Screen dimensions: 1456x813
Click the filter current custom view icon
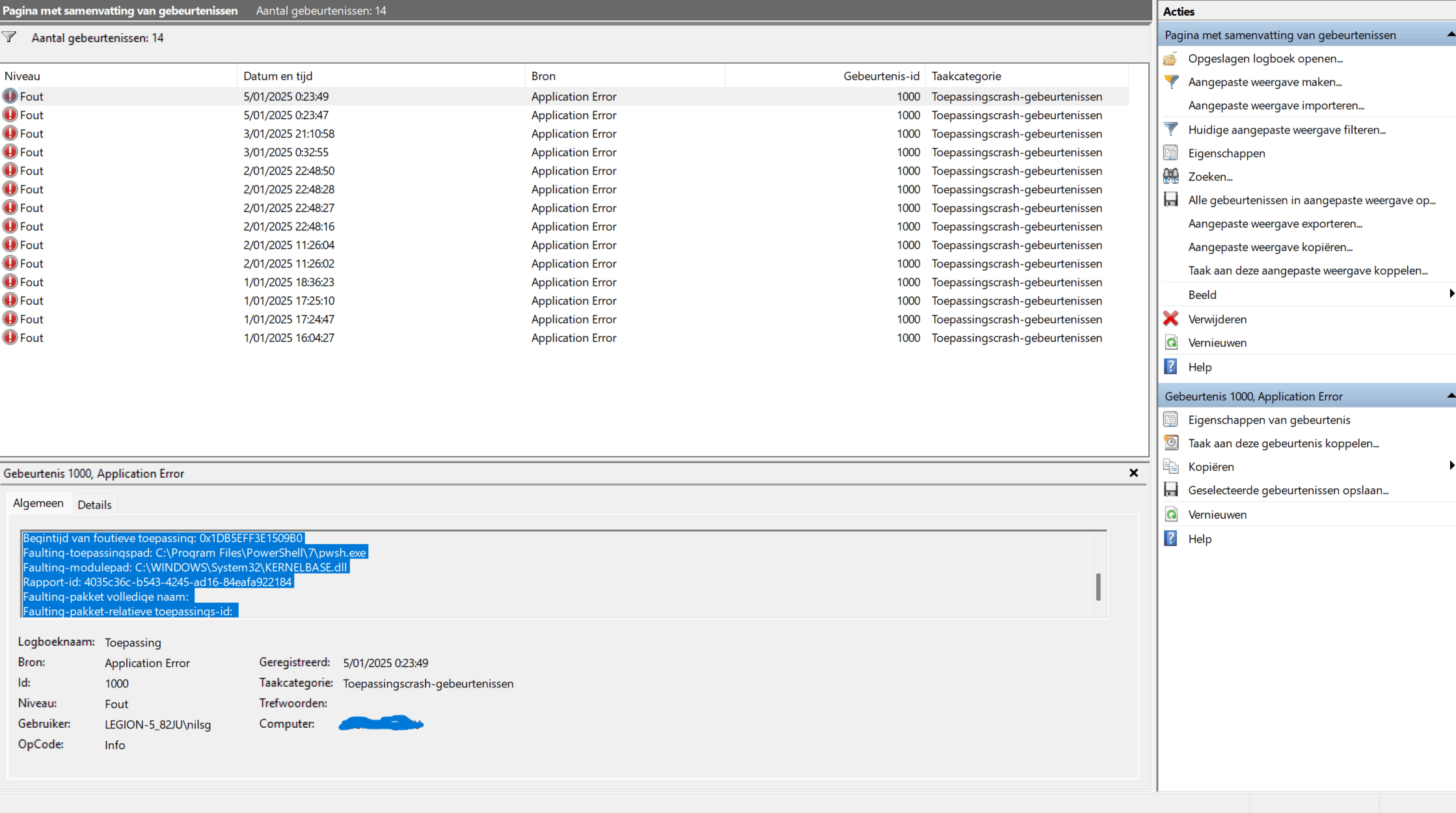pos(1170,130)
